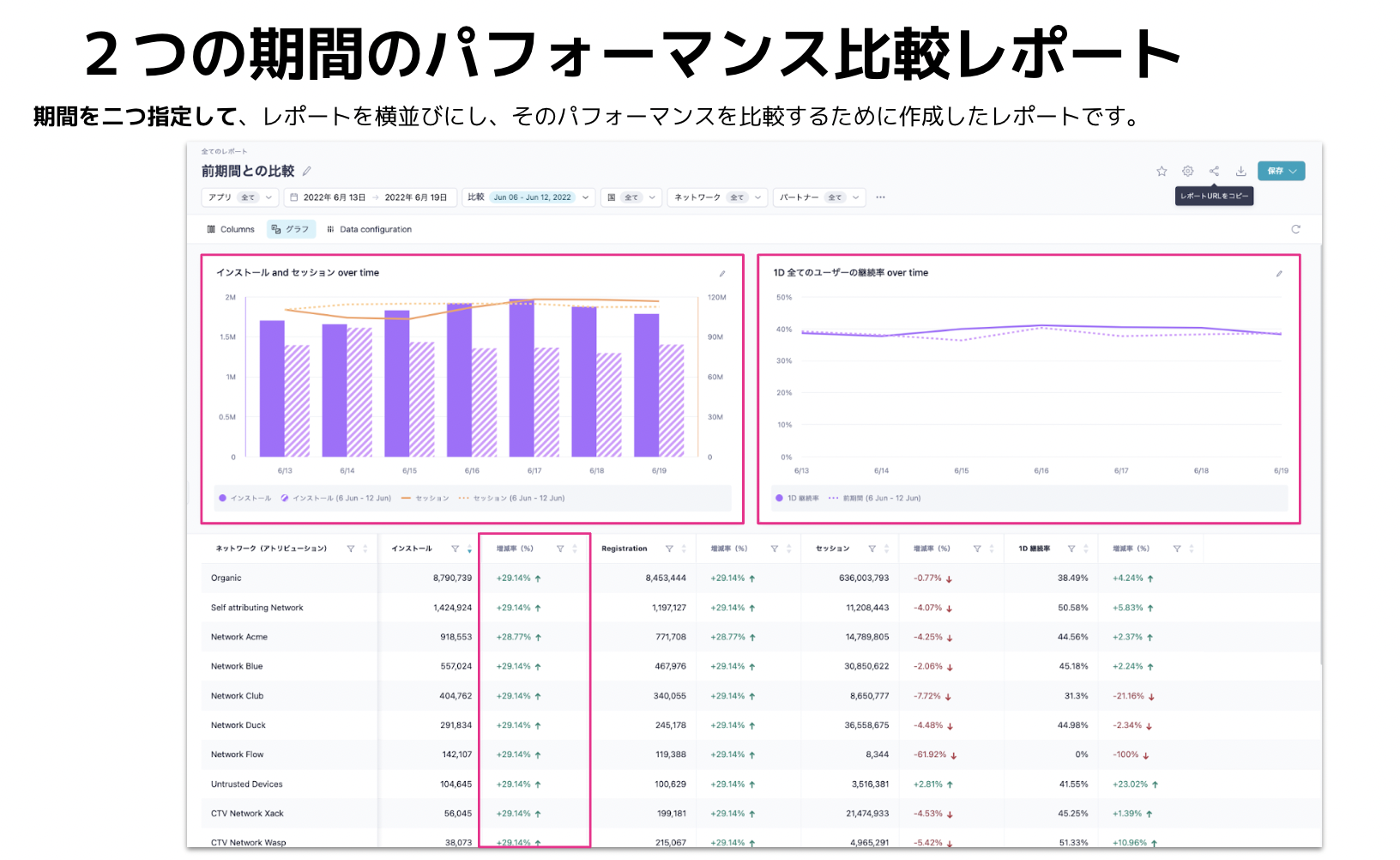Click the calendar icon in date range

click(294, 197)
